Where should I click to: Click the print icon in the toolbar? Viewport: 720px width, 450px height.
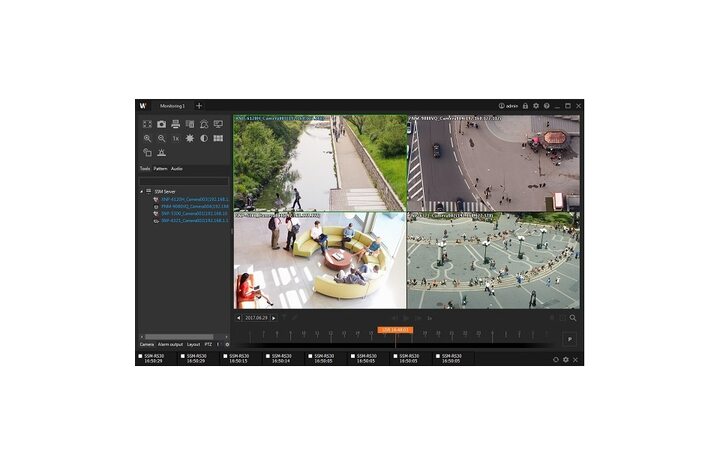coord(175,124)
